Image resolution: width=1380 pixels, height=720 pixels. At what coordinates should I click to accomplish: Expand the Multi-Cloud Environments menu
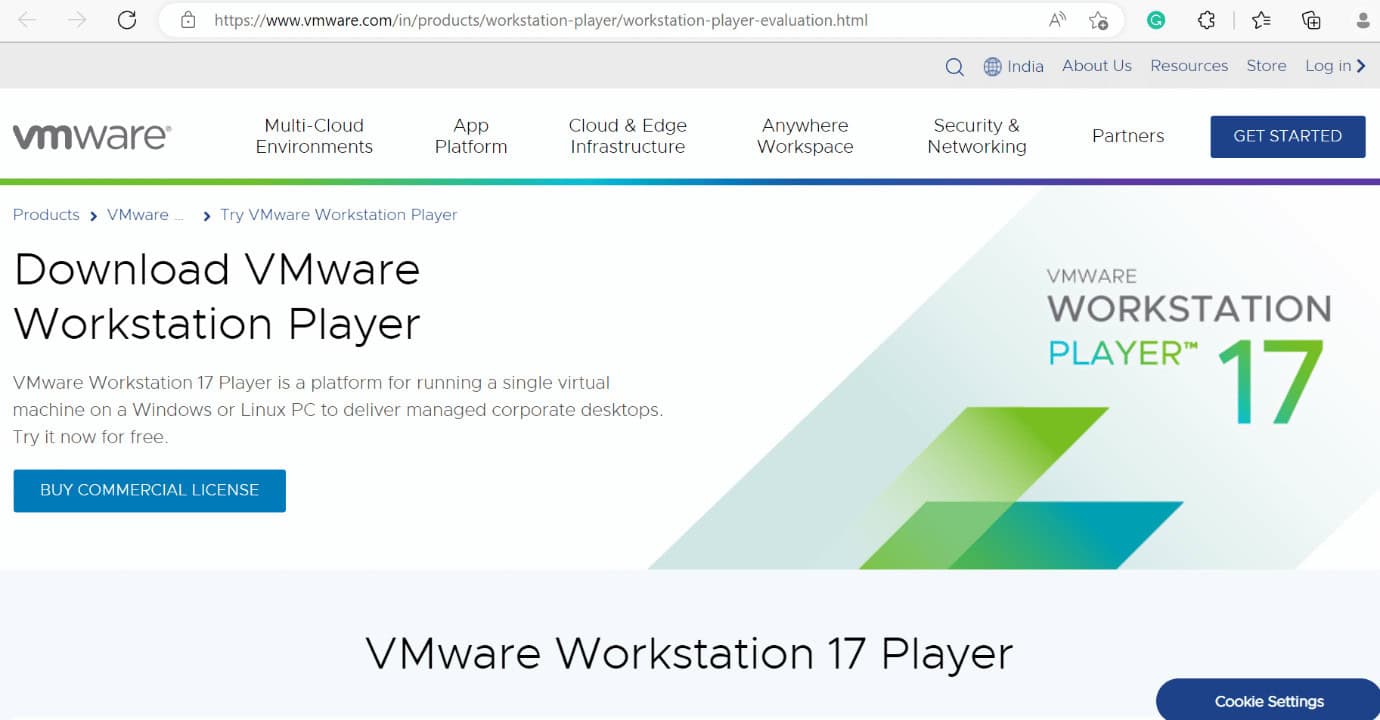click(314, 136)
